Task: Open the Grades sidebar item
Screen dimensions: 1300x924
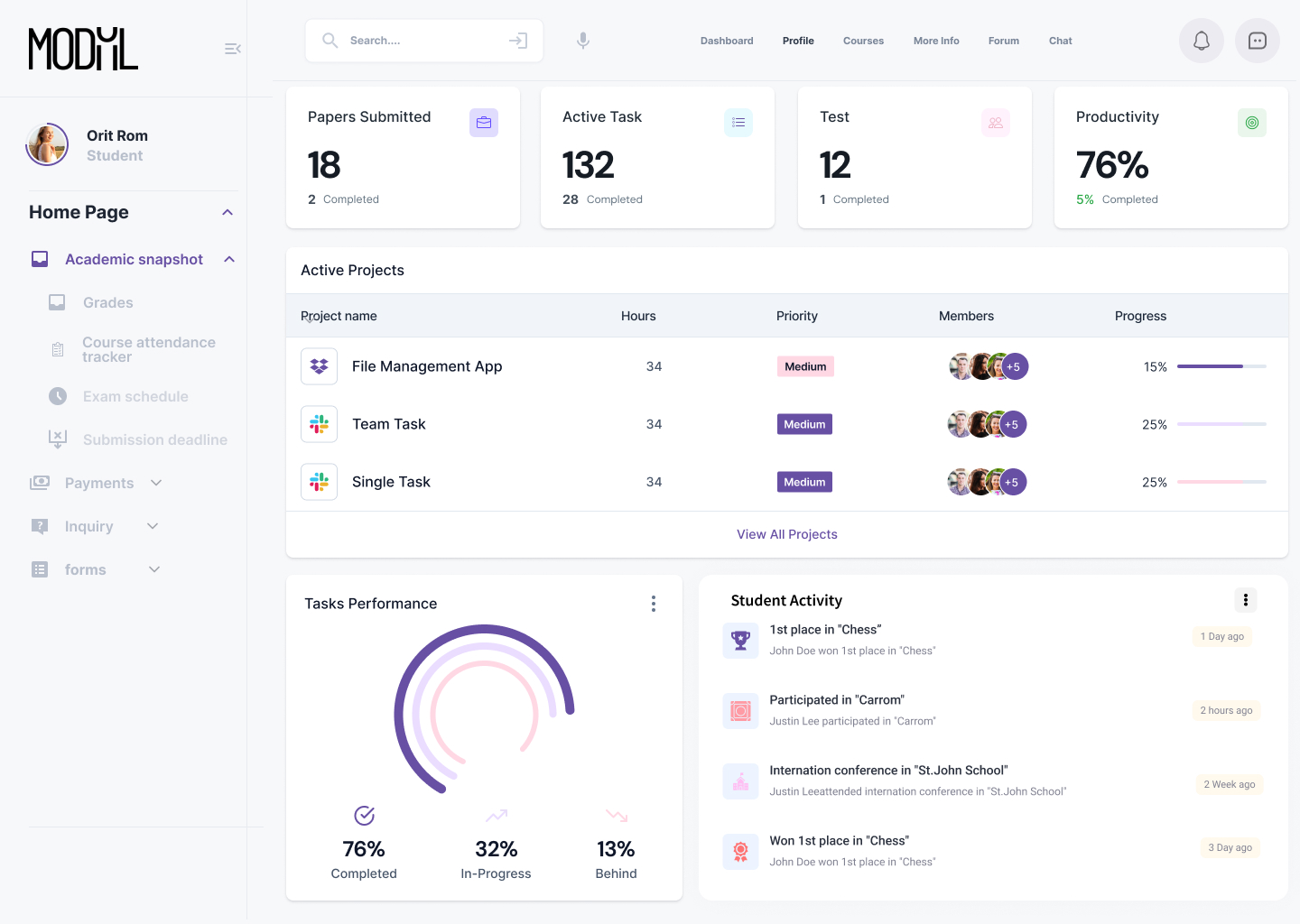Action: [x=107, y=302]
